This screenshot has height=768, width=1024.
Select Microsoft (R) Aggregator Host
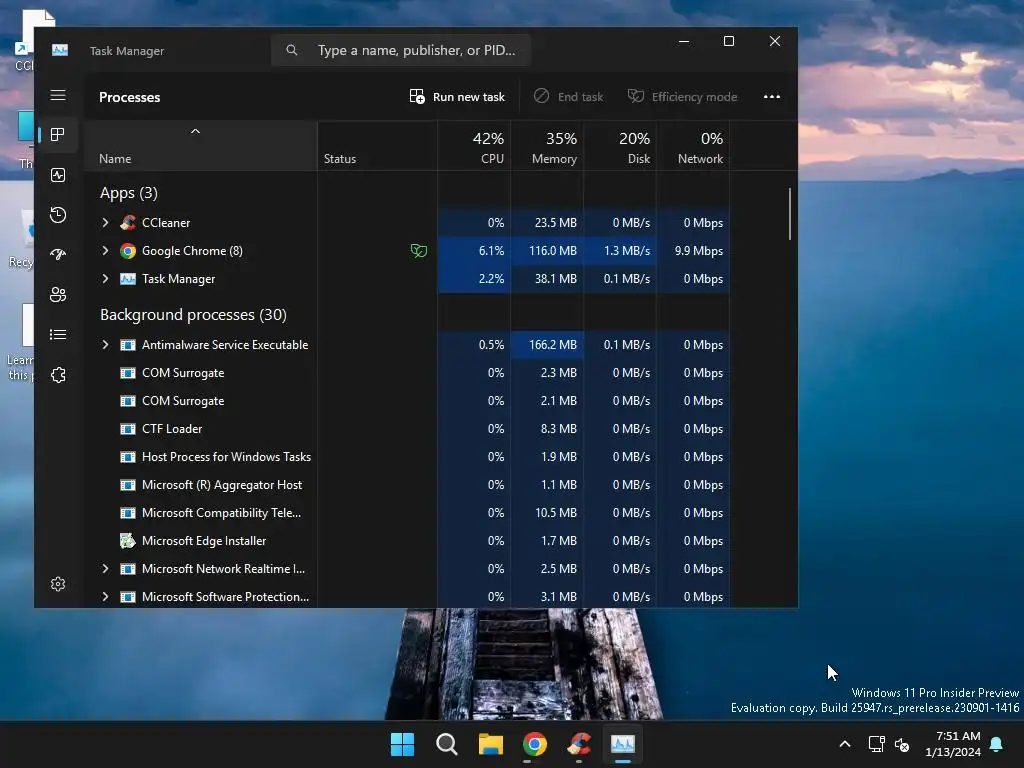point(408,485)
